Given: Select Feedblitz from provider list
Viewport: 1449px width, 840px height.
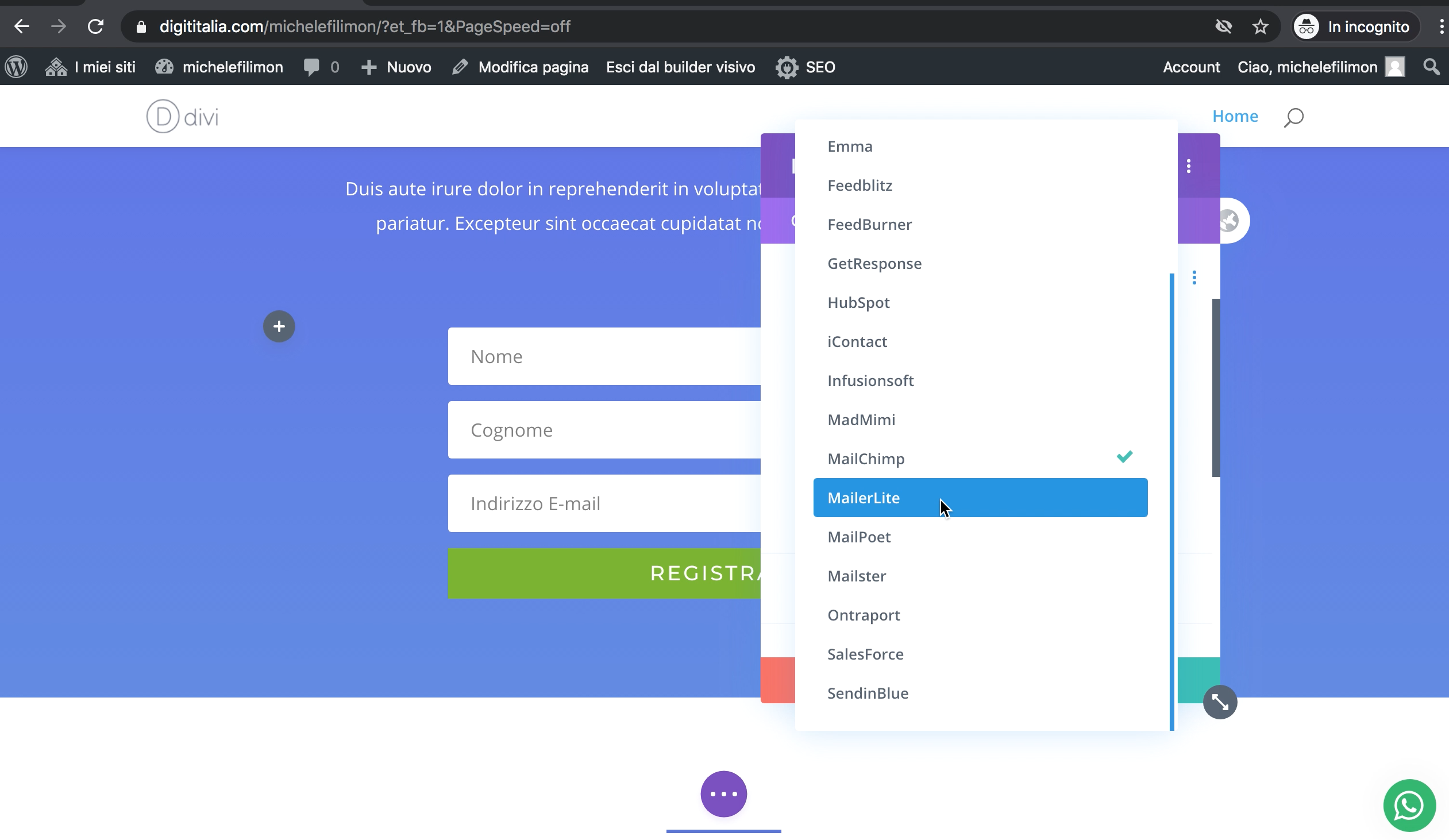Looking at the screenshot, I should pyautogui.click(x=980, y=185).
